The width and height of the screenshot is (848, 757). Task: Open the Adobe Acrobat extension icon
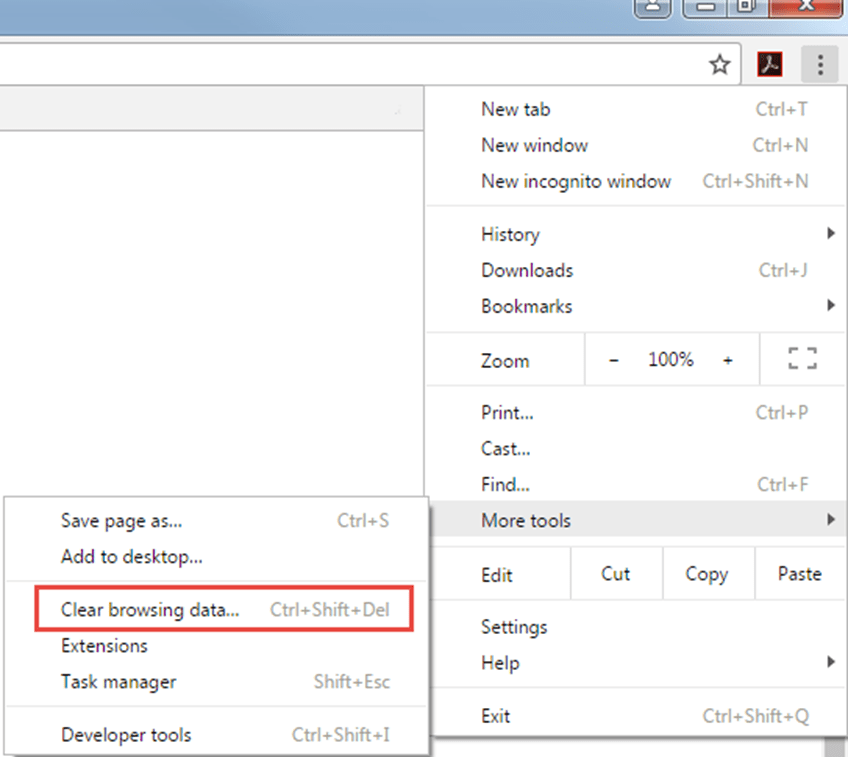(x=770, y=65)
